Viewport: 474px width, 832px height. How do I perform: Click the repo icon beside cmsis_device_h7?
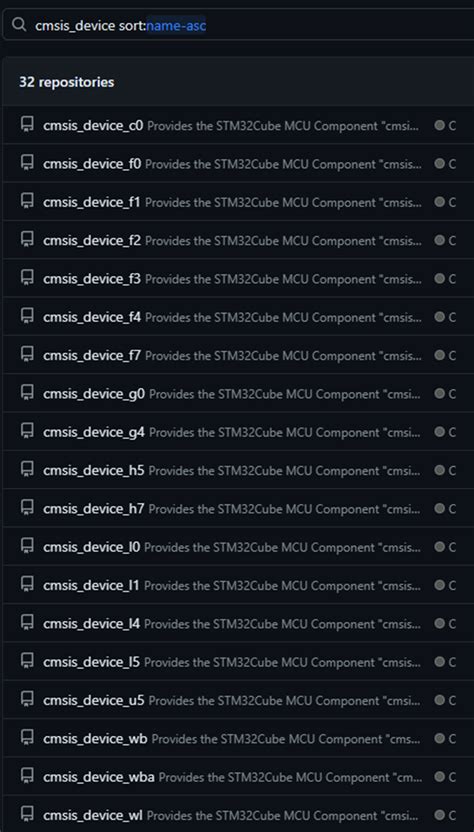pos(27,508)
